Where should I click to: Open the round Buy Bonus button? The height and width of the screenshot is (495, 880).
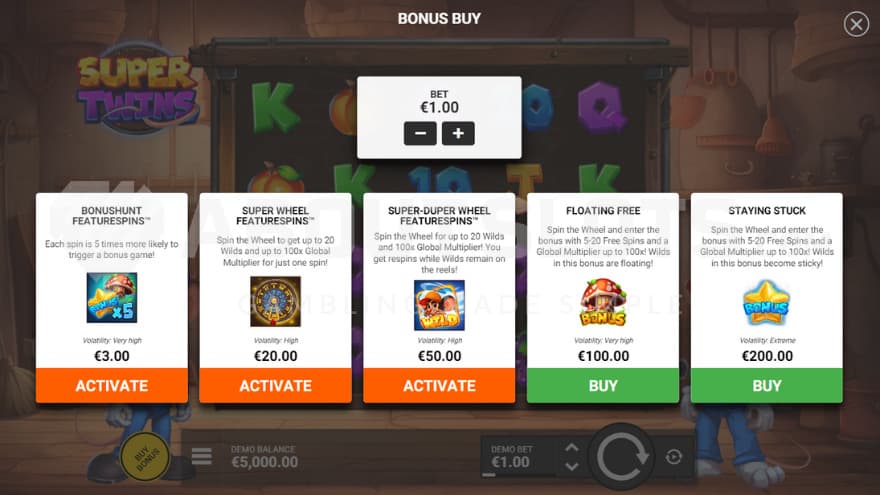coord(145,457)
